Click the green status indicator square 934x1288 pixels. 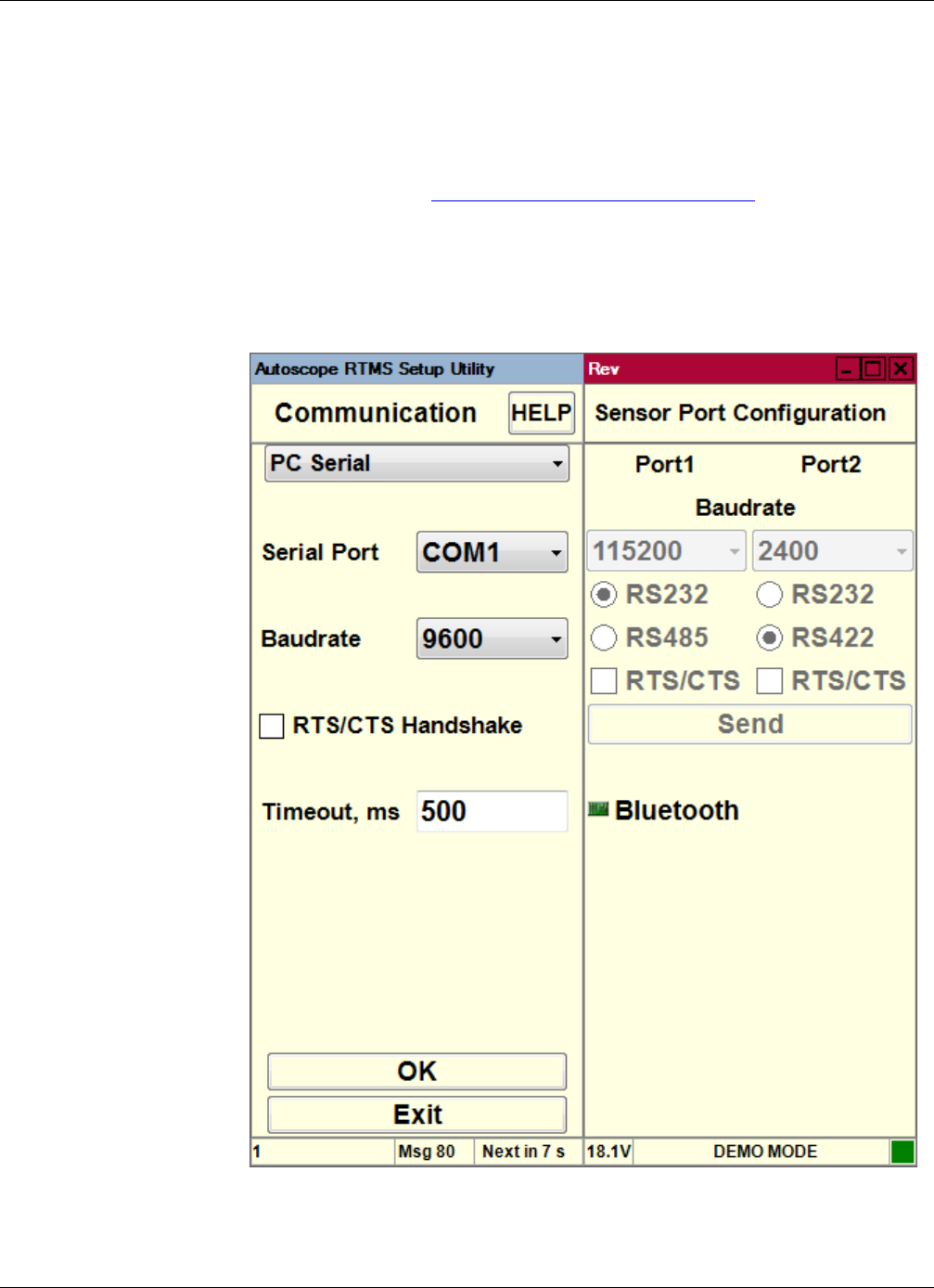pos(902,1152)
